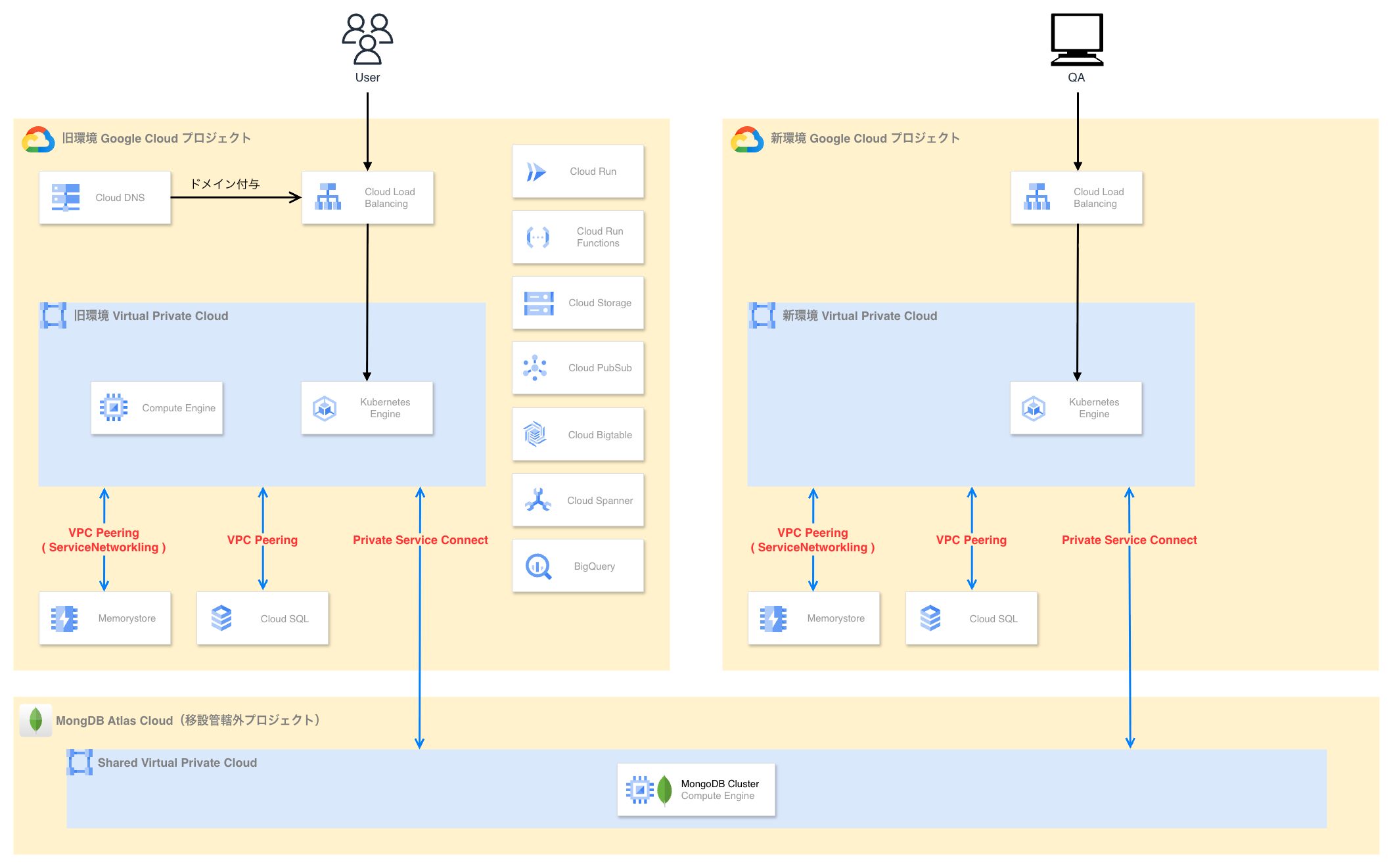Click the ドメイン付与 arrow label
This screenshot has height=868, width=1393.
(225, 184)
